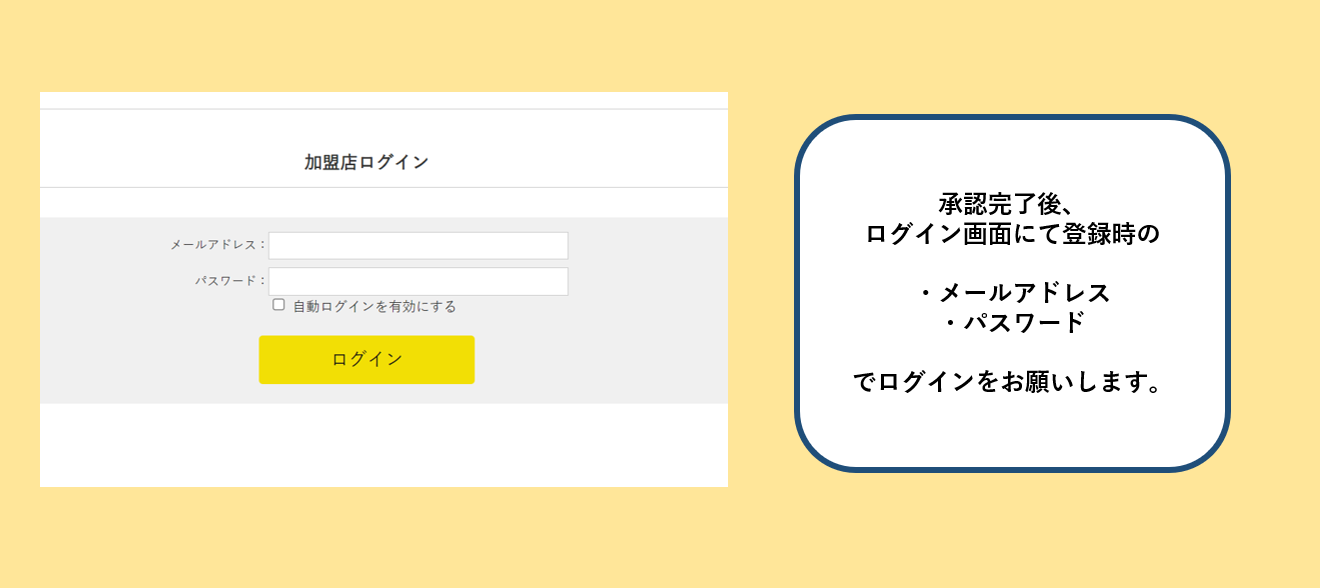Click the divider line under 加盟店ログイン heading

pos(384,187)
